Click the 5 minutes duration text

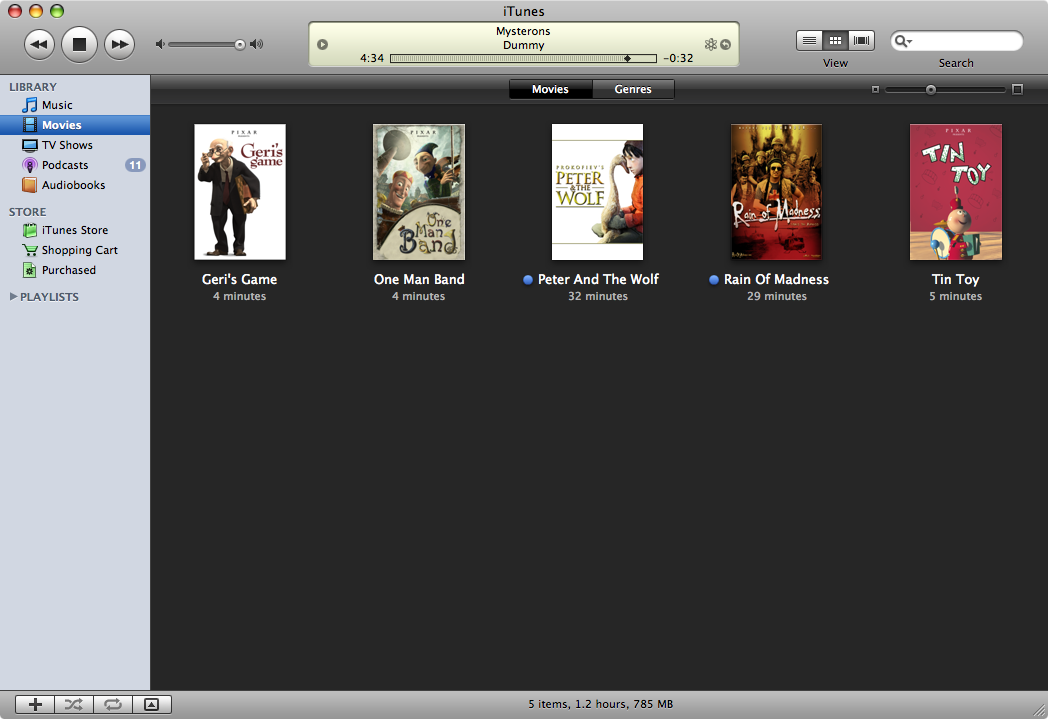956,296
